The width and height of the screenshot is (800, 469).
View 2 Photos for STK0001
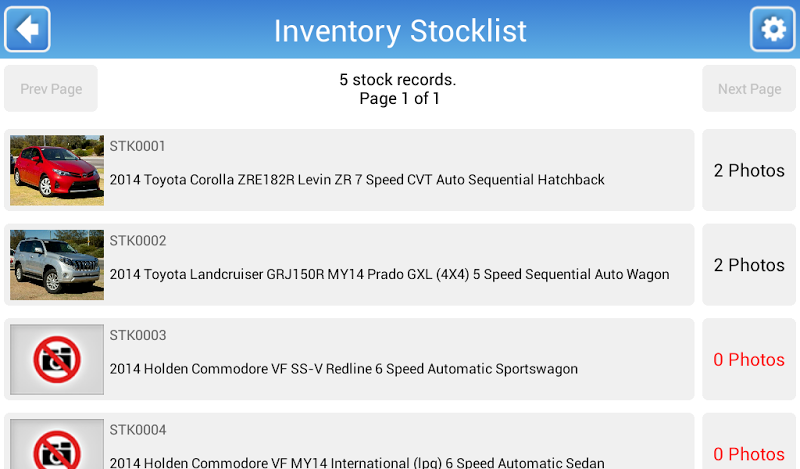pyautogui.click(x=749, y=170)
